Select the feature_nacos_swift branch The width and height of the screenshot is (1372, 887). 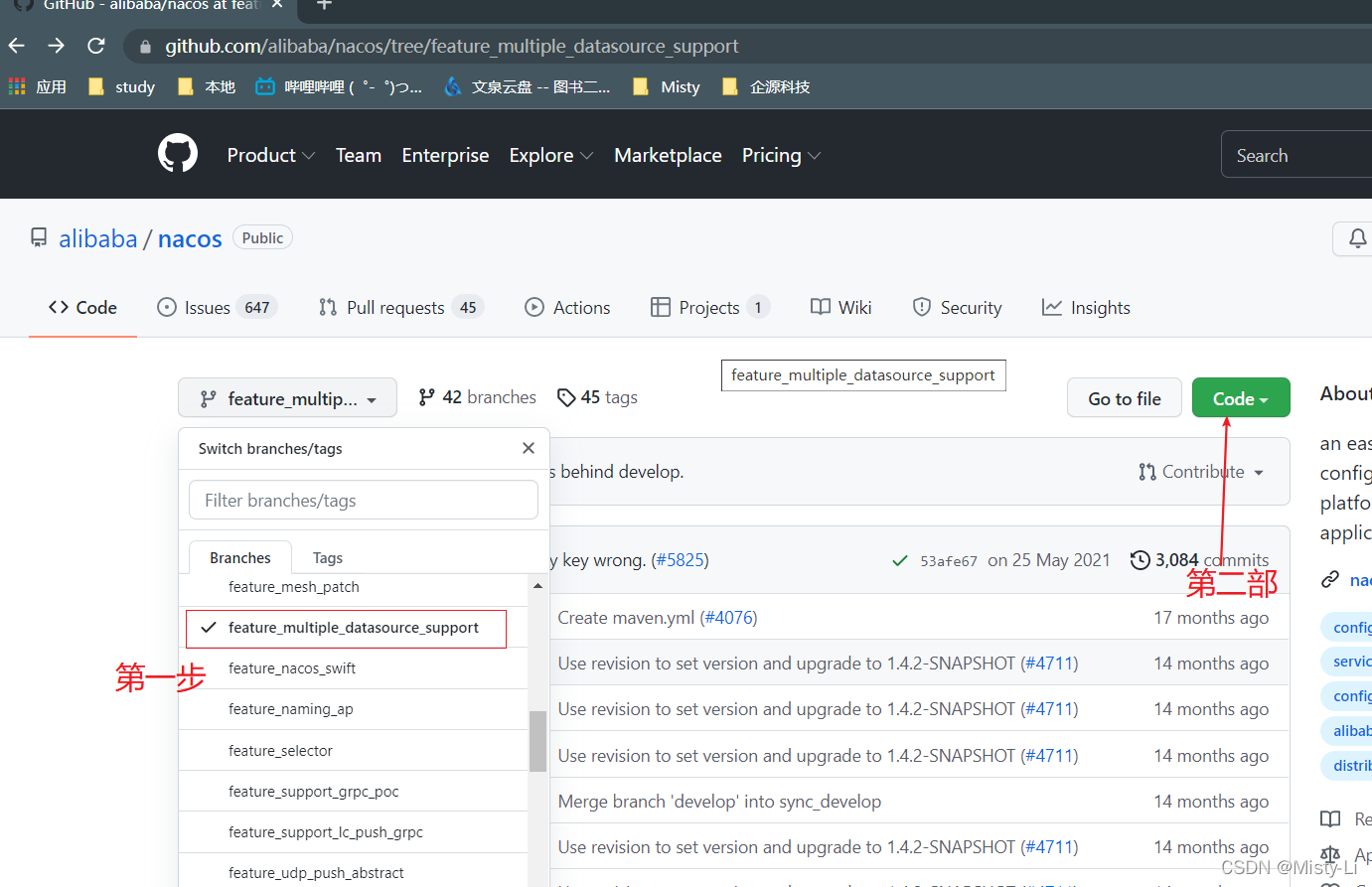(x=353, y=668)
